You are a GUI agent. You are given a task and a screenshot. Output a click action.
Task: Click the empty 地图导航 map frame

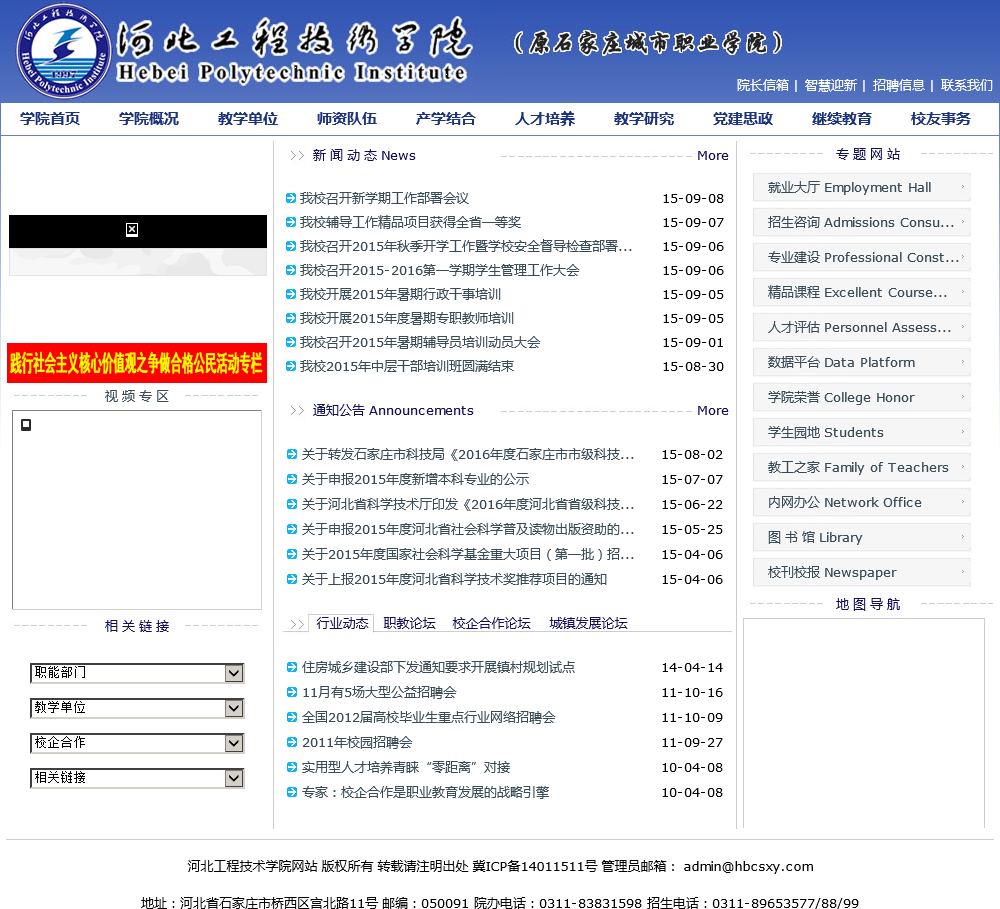(864, 722)
